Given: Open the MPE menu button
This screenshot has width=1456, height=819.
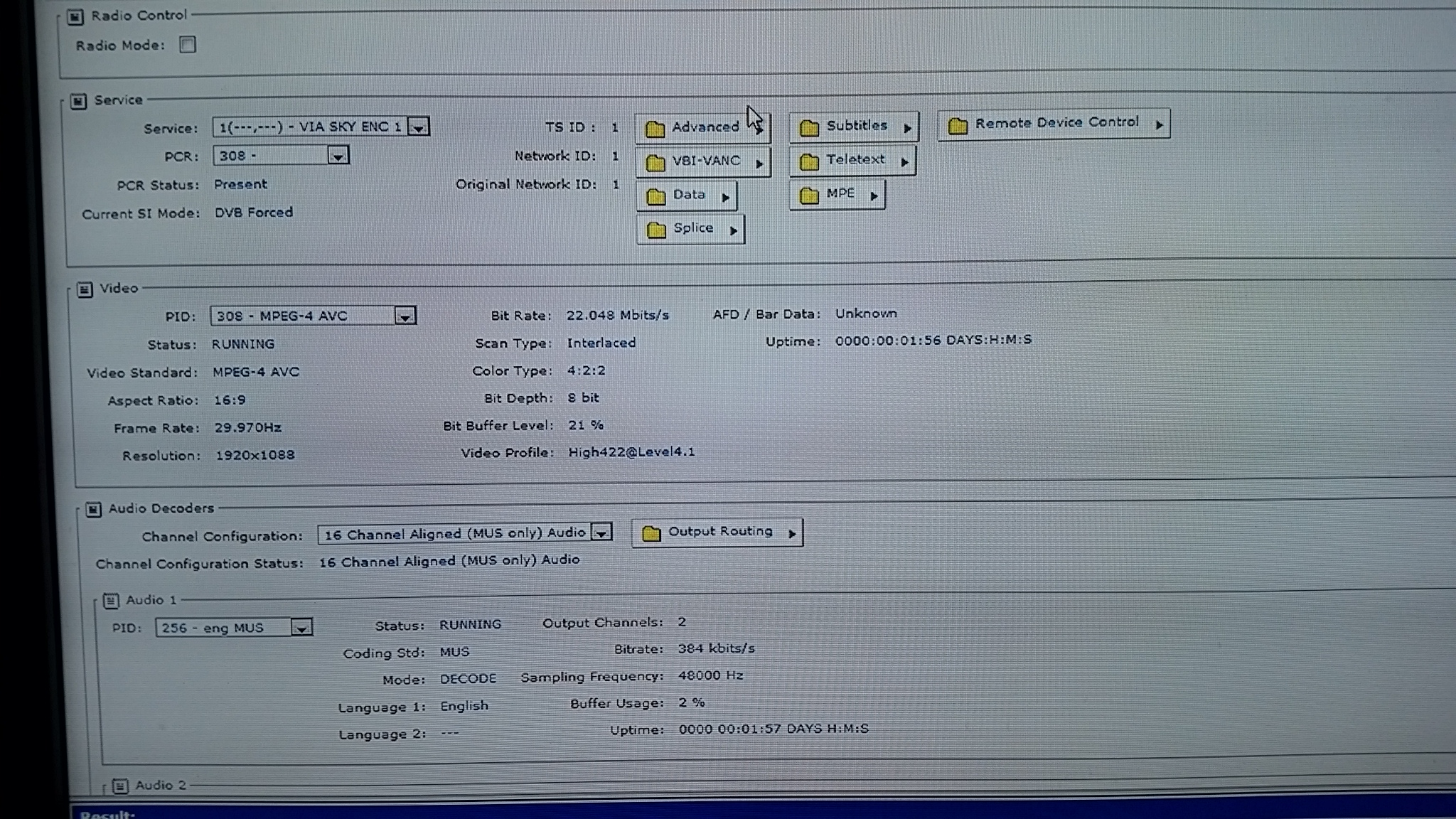Looking at the screenshot, I should (837, 194).
